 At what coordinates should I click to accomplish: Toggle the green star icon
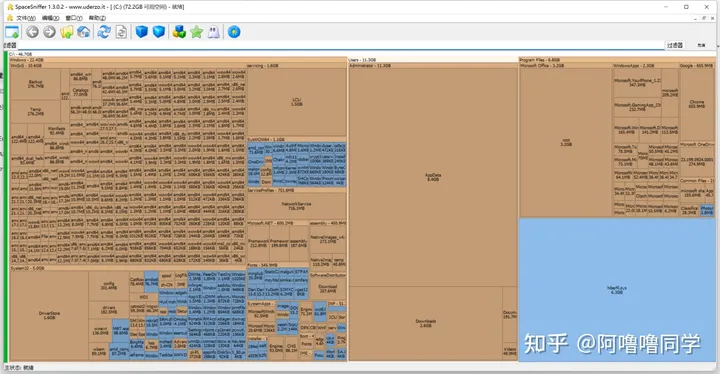(197, 32)
